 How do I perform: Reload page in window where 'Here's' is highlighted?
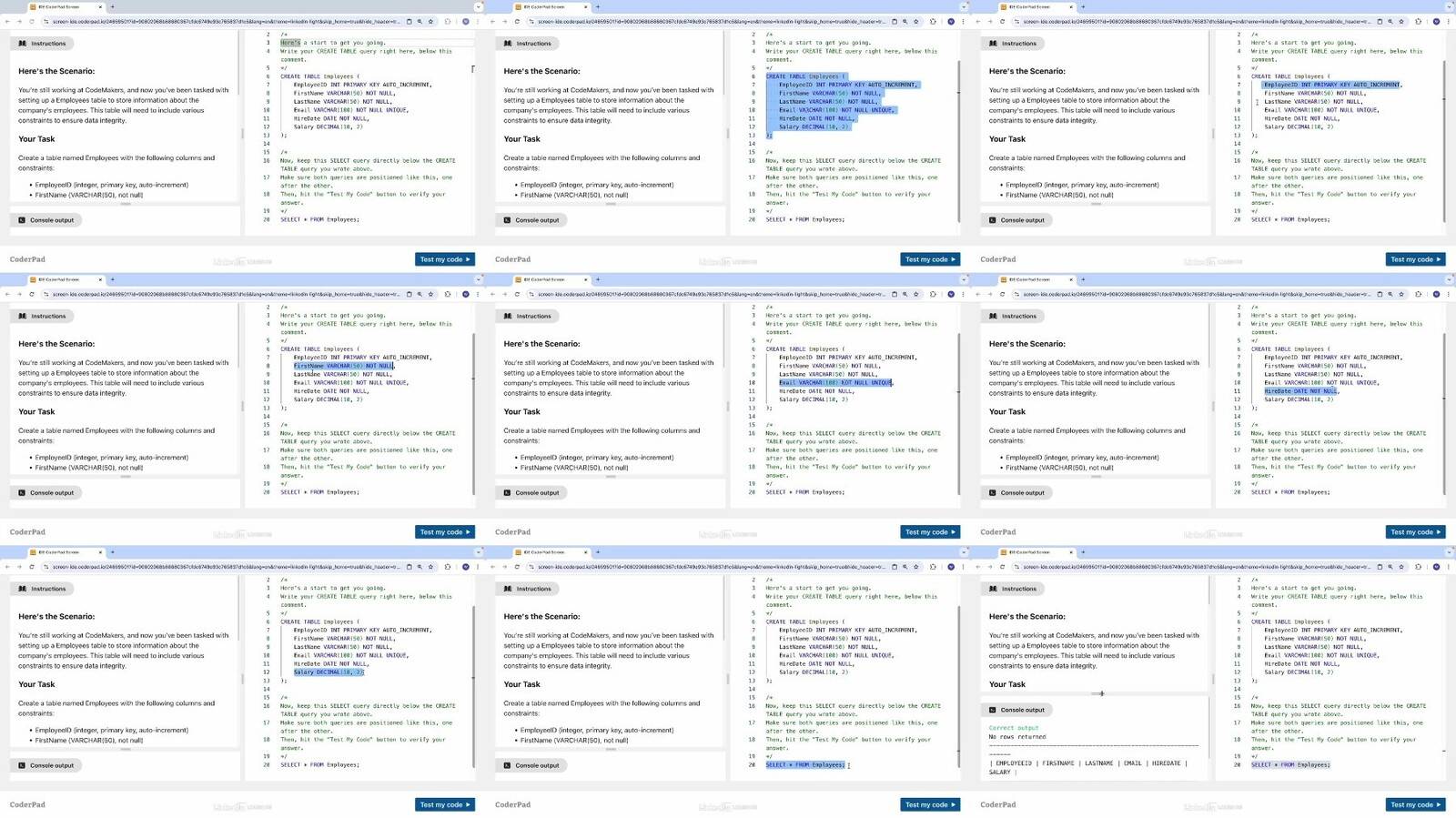32,21
